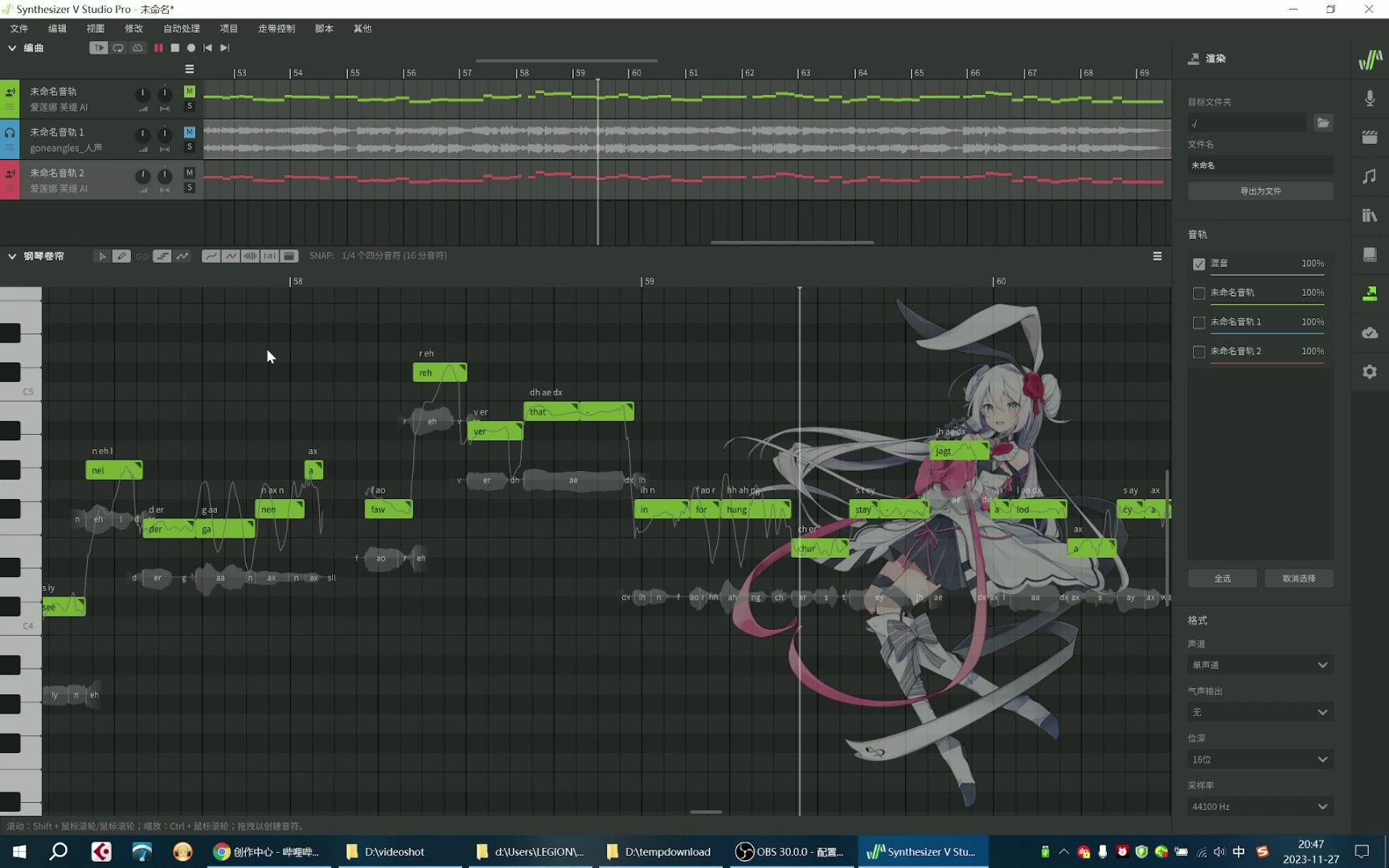Click the Synthesizer V logo sidebar icon
The image size is (1389, 868).
[x=1370, y=59]
